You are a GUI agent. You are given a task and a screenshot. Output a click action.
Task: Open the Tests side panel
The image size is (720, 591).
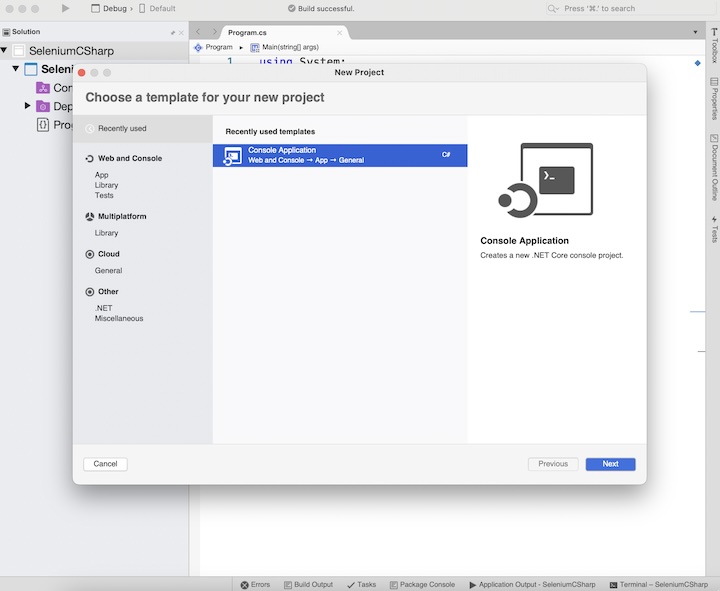[714, 229]
